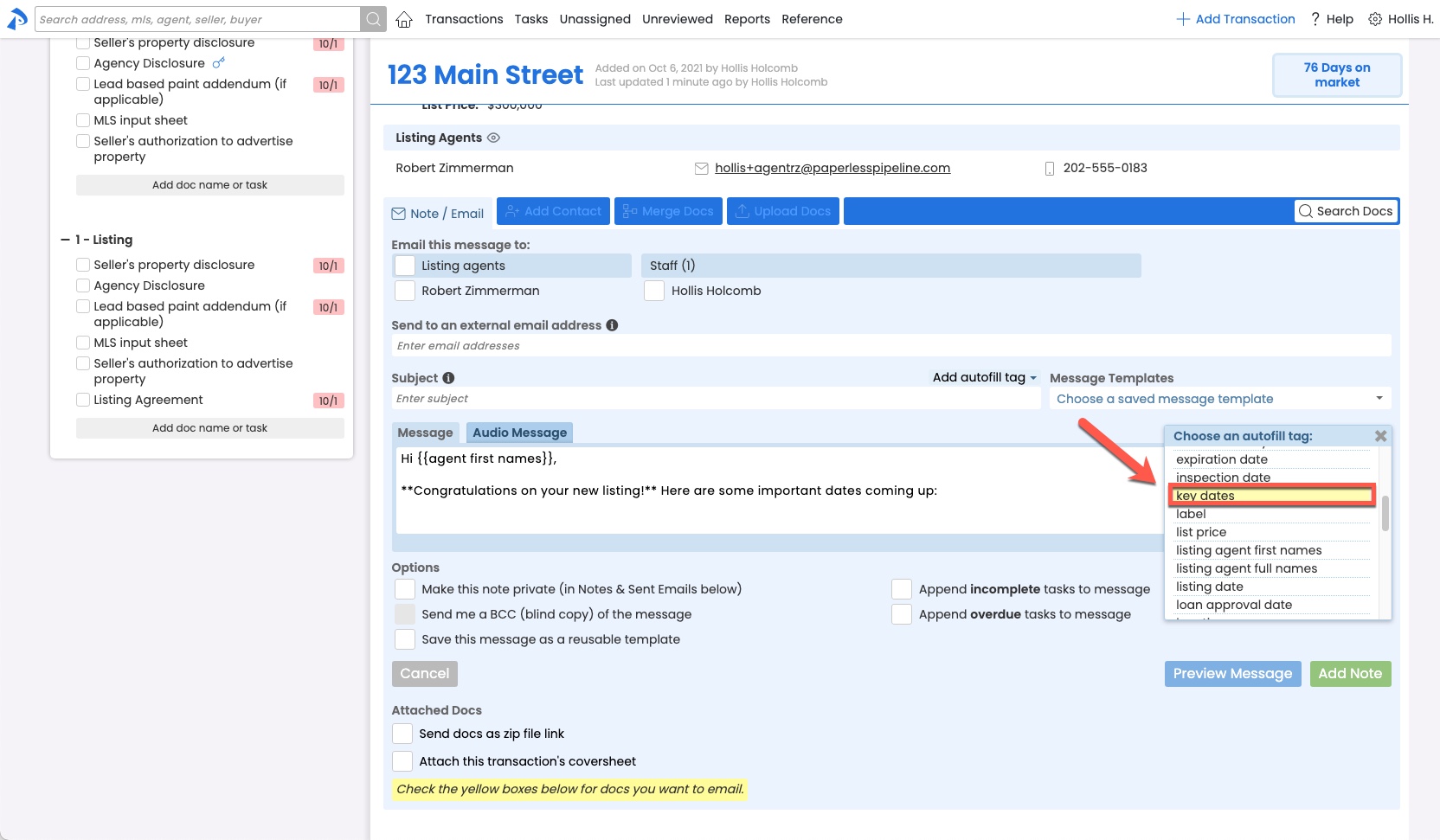This screenshot has height=840, width=1440.
Task: Enable Append incomplete tasks to message
Action: tap(902, 589)
